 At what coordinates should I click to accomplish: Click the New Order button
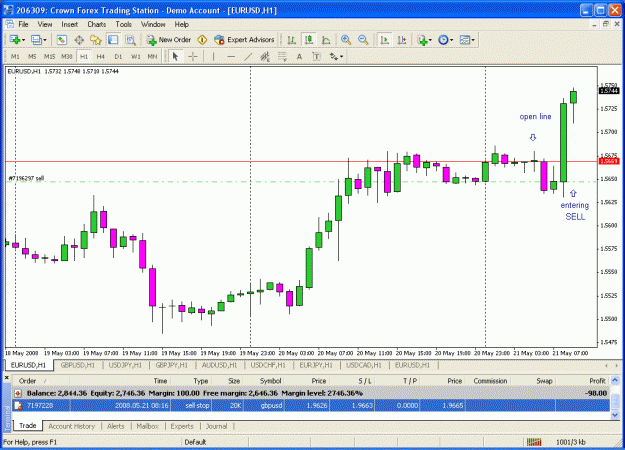point(169,40)
